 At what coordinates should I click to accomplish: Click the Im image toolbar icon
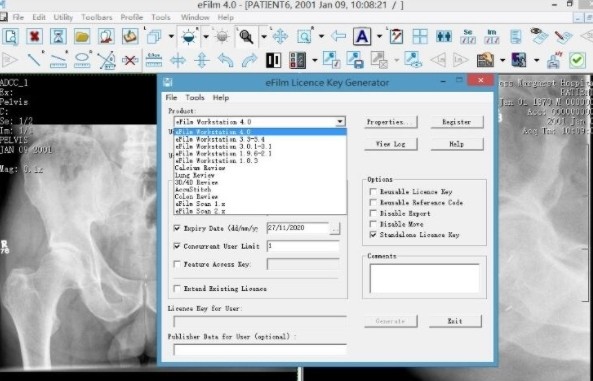[492, 37]
